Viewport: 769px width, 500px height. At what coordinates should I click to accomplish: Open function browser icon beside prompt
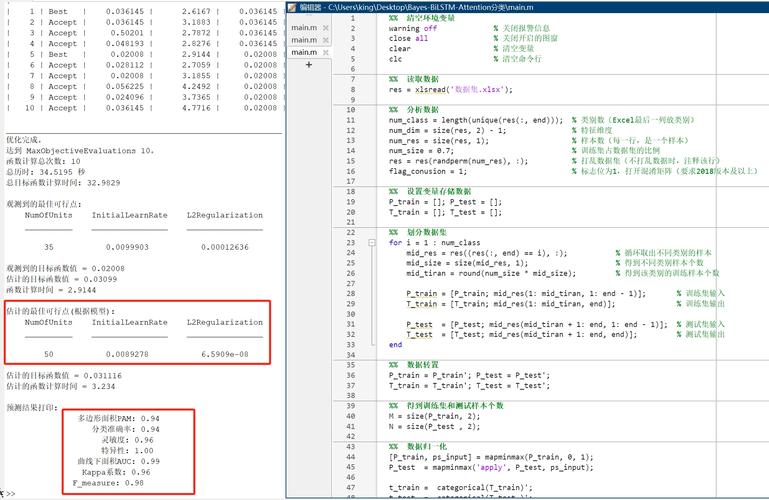tap(2, 494)
